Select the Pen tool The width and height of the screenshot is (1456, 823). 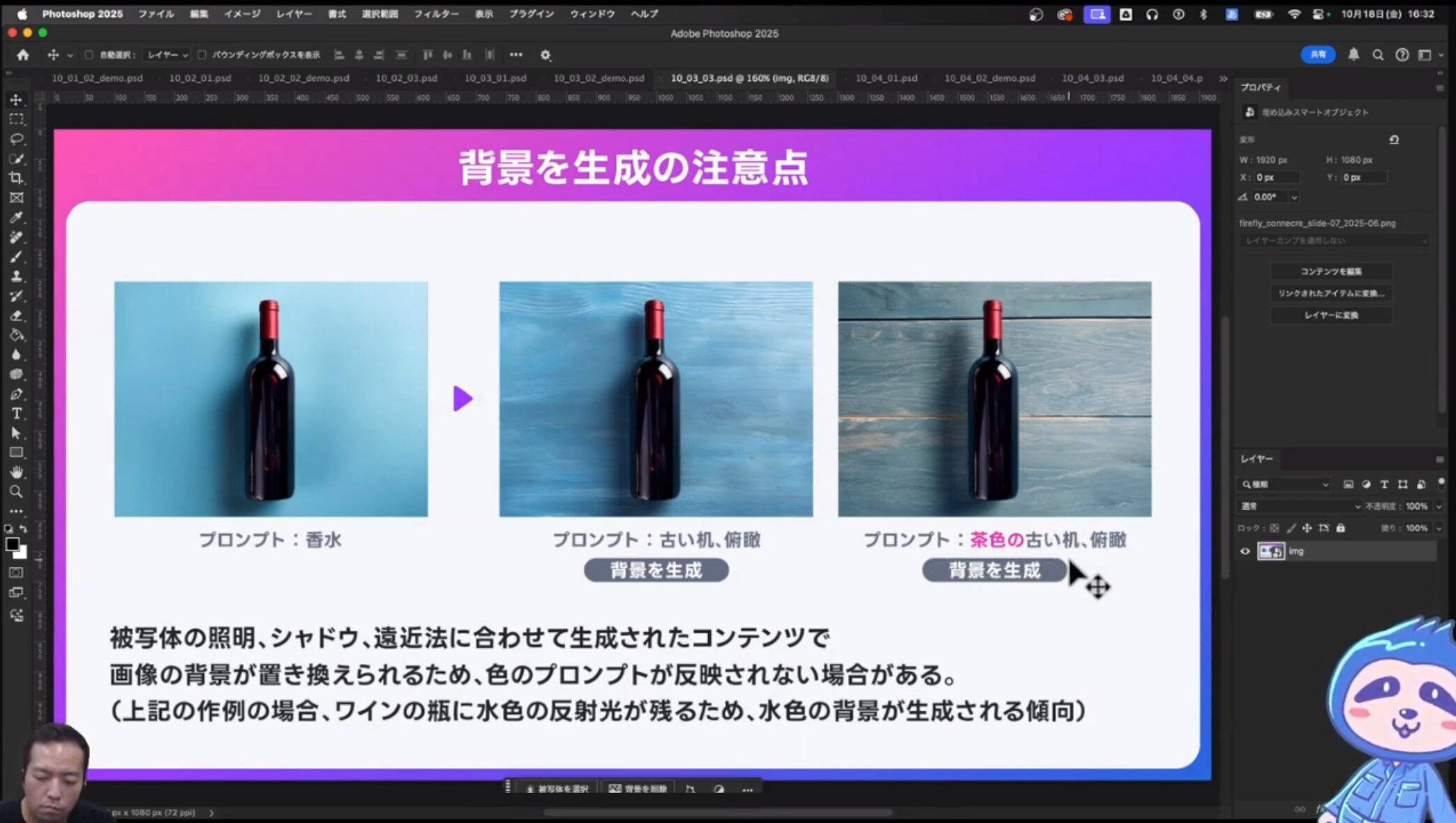click(16, 394)
